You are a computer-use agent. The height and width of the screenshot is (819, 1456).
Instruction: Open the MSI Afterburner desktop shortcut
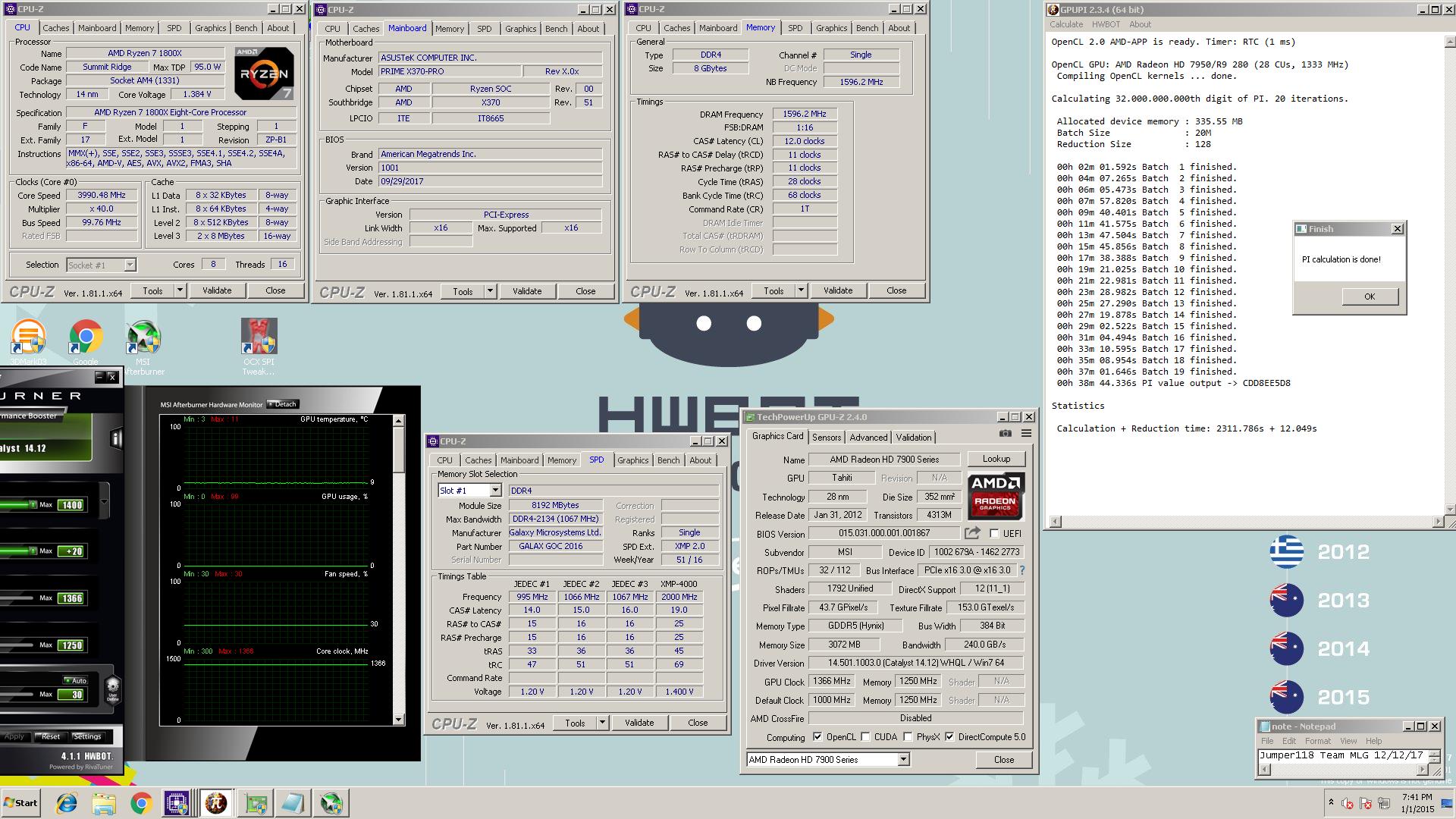(143, 346)
